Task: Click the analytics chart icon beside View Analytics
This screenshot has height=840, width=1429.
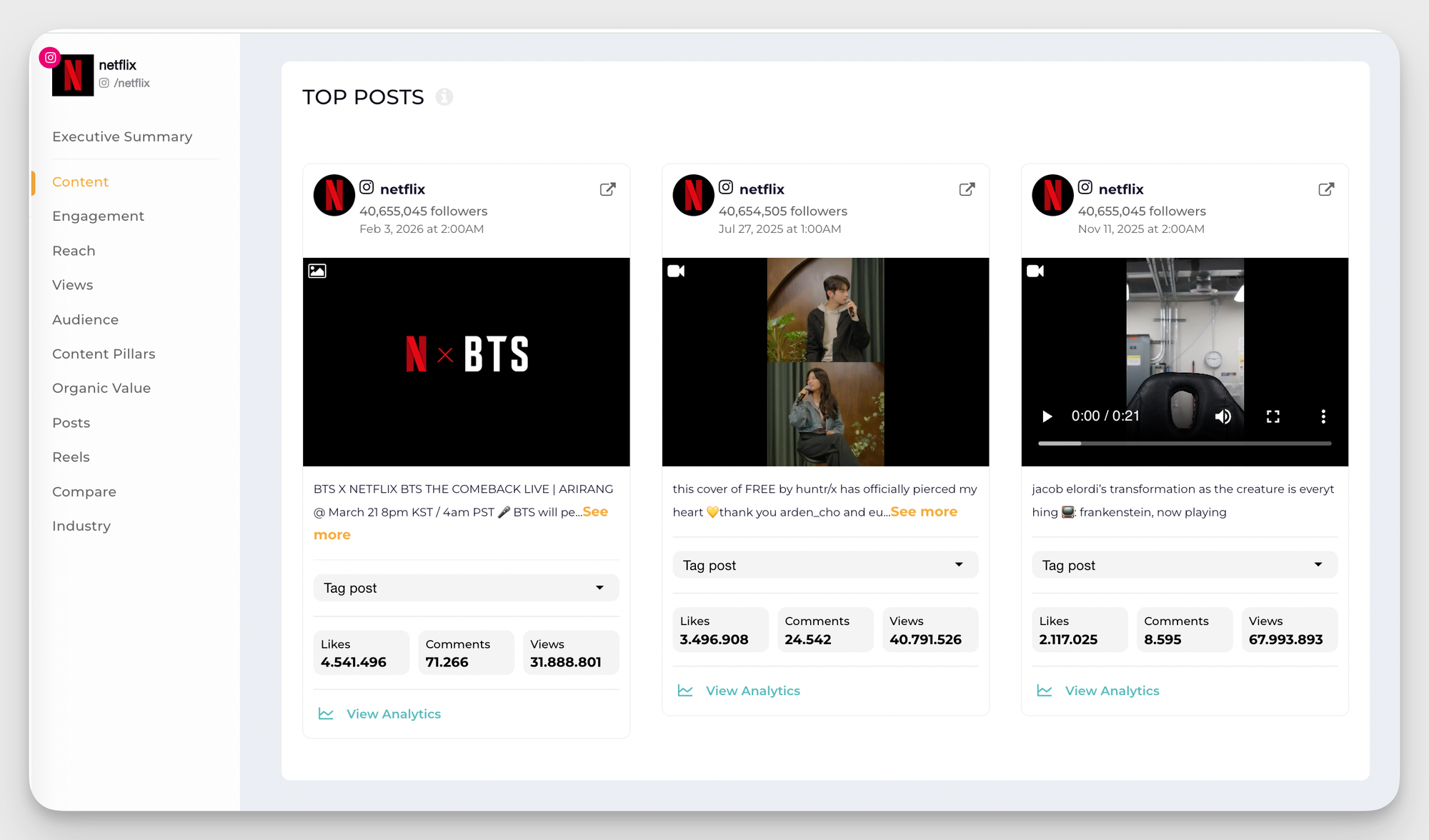Action: [326, 714]
